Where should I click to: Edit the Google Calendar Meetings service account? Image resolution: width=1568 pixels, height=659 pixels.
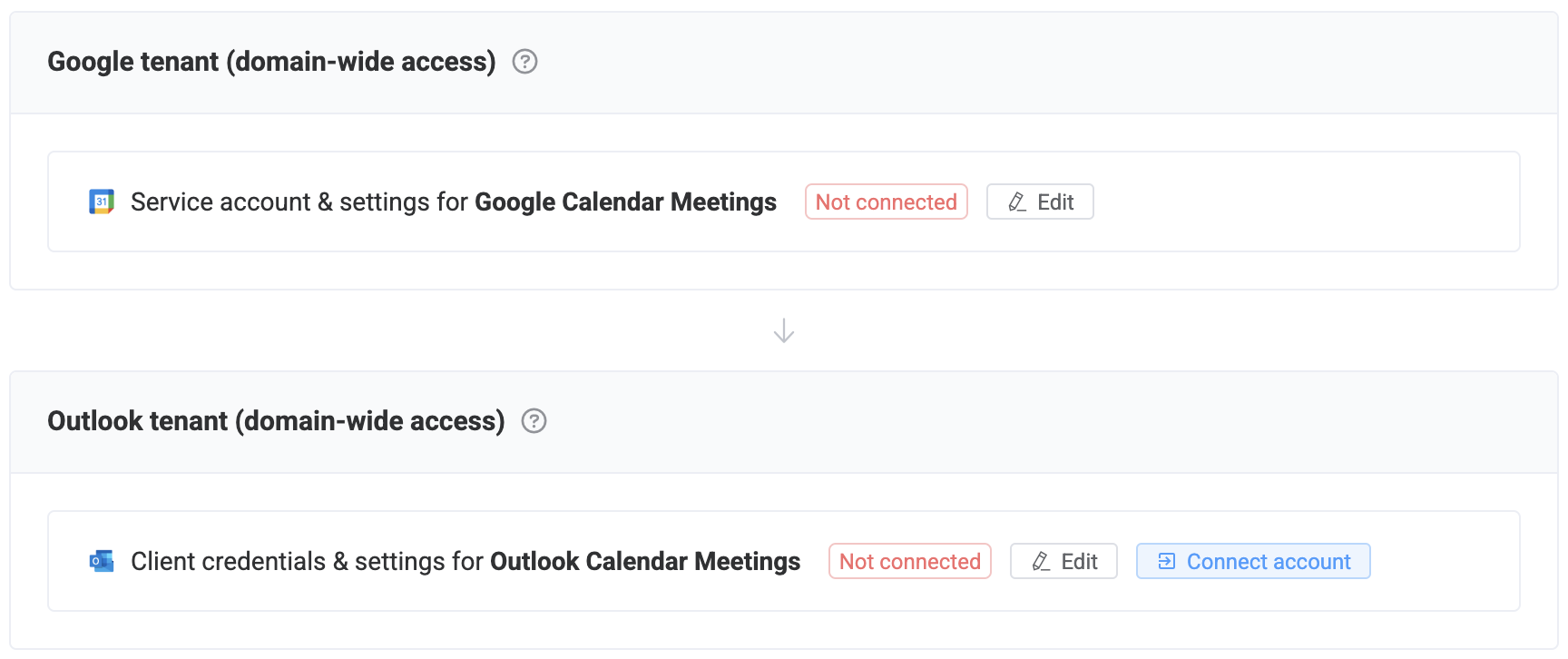click(x=1040, y=202)
